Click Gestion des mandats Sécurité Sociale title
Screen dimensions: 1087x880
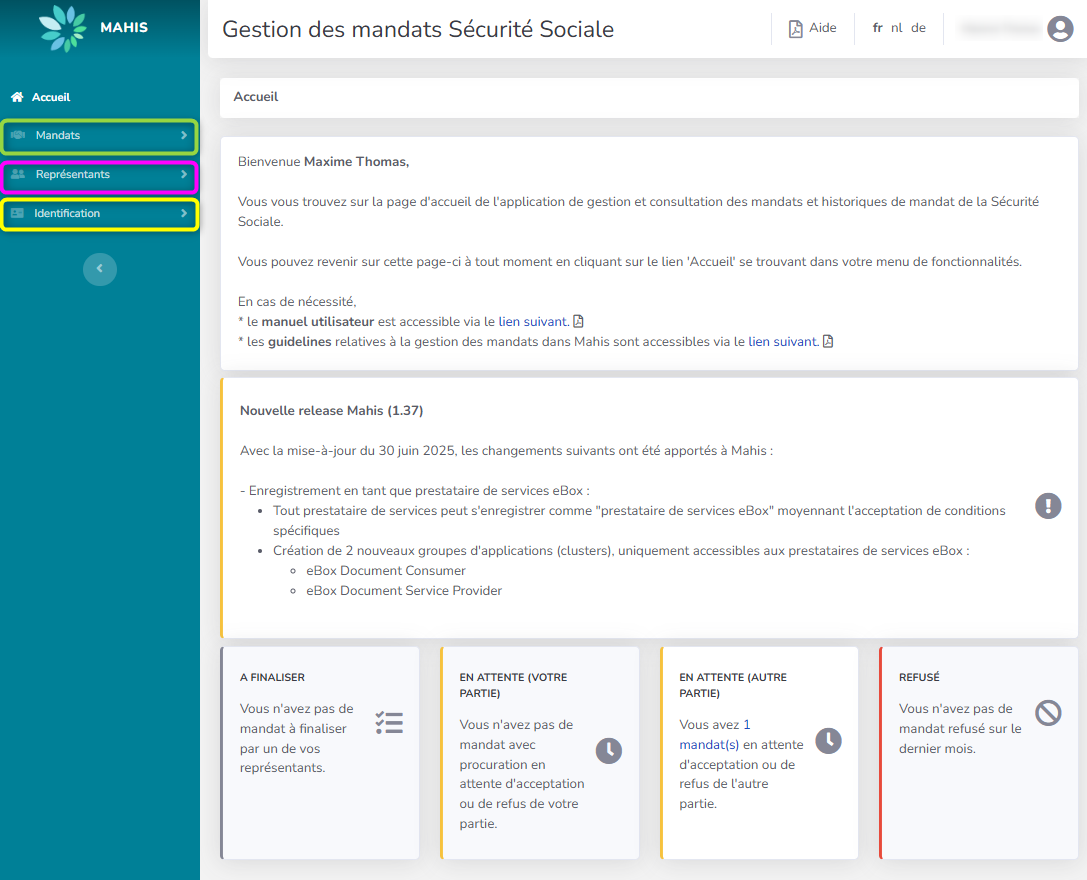[x=418, y=29]
